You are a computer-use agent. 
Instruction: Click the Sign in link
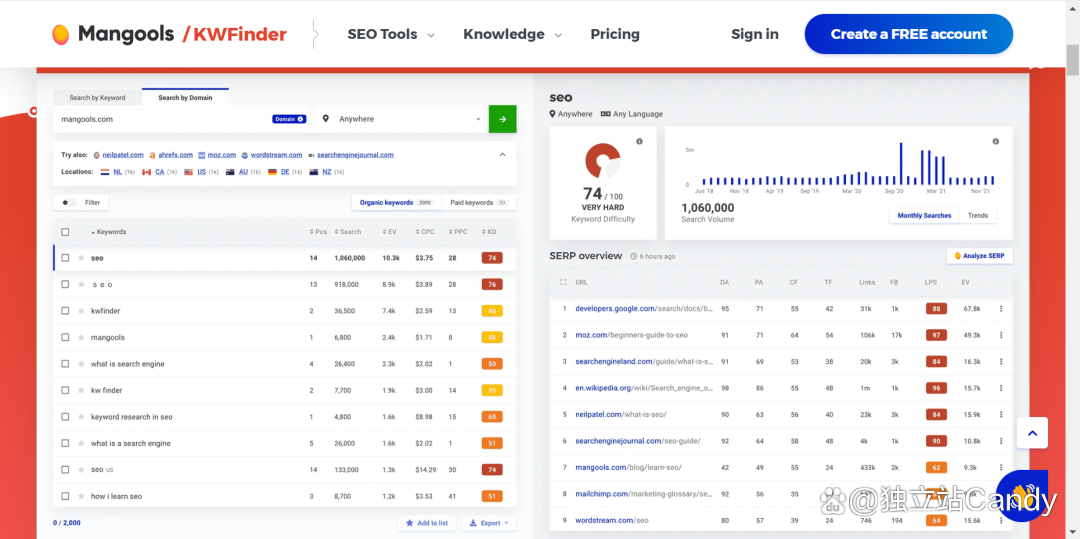755,34
